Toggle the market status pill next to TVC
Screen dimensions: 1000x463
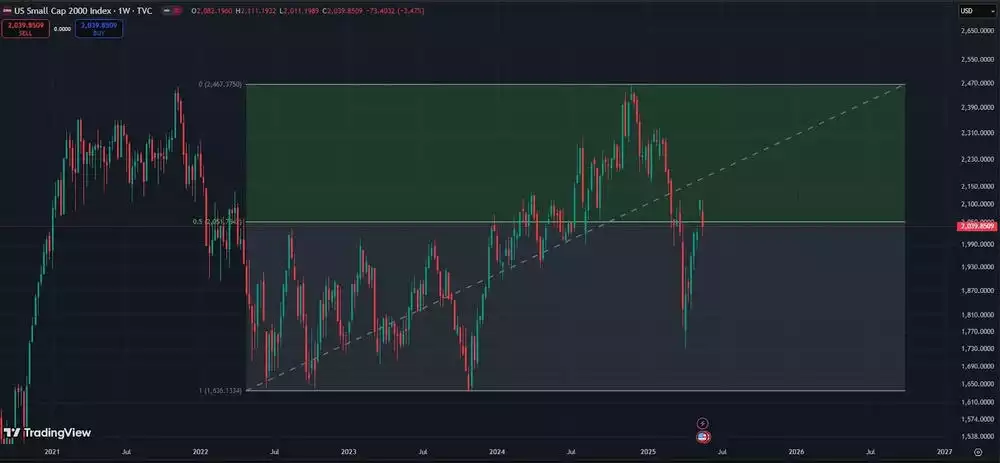[172, 11]
